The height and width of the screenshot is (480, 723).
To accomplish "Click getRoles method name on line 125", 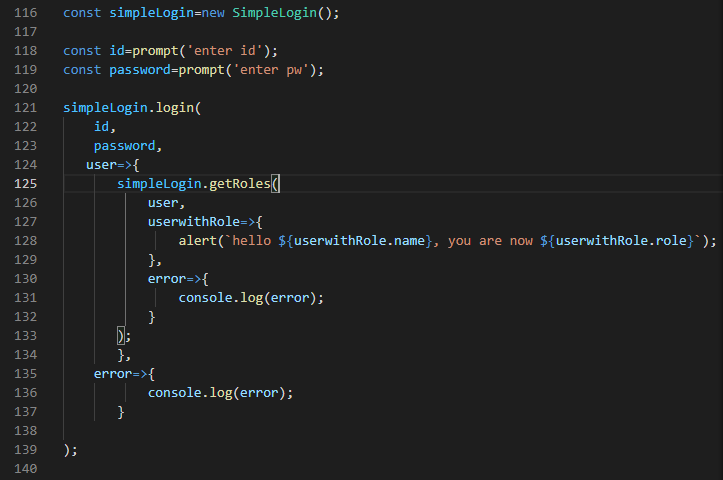I will 240,184.
